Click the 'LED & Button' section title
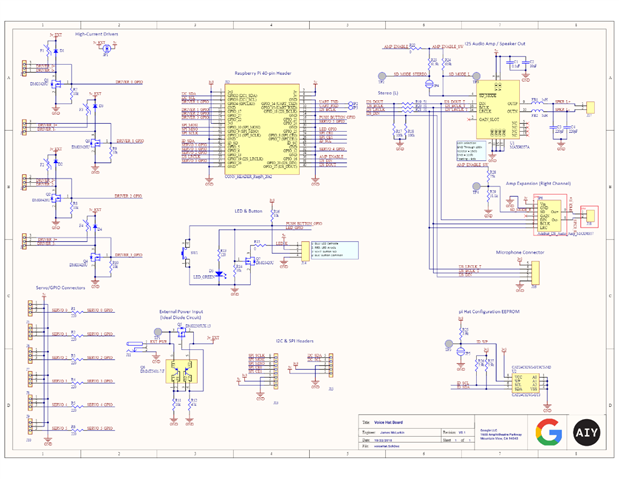619x479 pixels. coord(248,211)
